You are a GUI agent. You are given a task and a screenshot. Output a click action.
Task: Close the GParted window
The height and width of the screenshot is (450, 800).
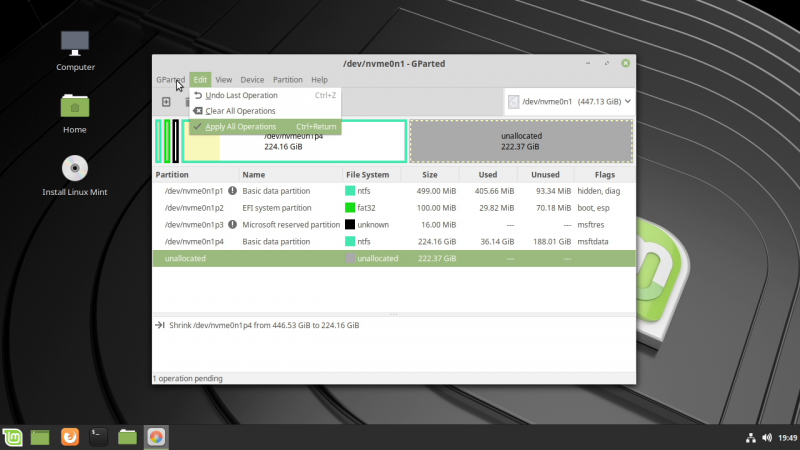(x=626, y=63)
